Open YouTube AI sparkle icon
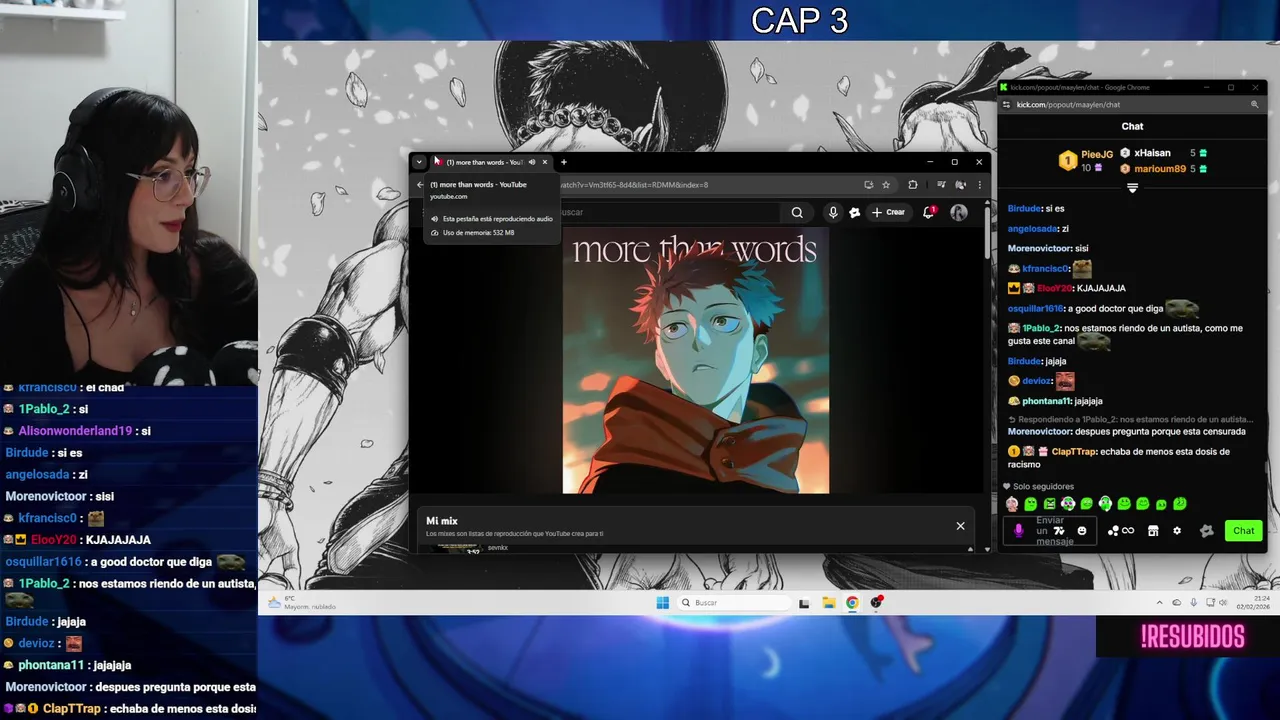Image resolution: width=1280 pixels, height=720 pixels. click(x=855, y=212)
